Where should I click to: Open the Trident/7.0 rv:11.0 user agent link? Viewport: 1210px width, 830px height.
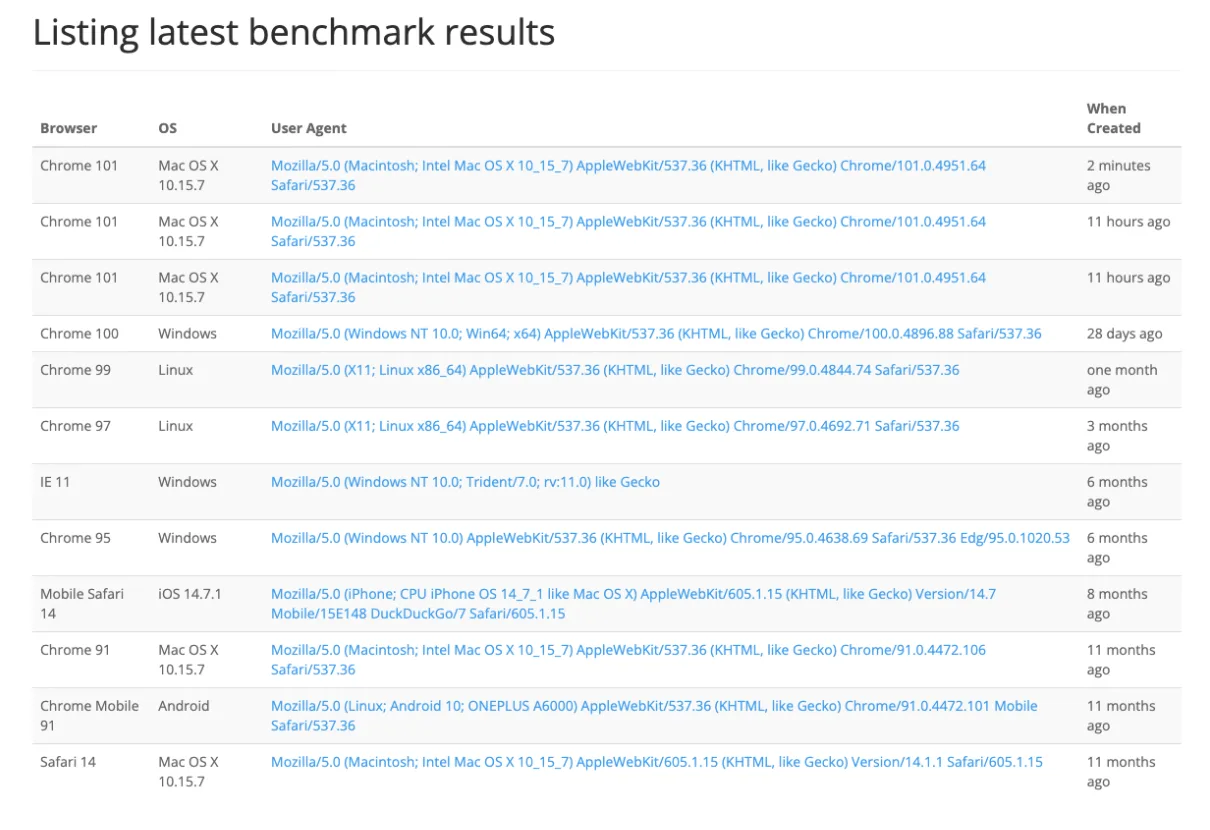tap(465, 482)
